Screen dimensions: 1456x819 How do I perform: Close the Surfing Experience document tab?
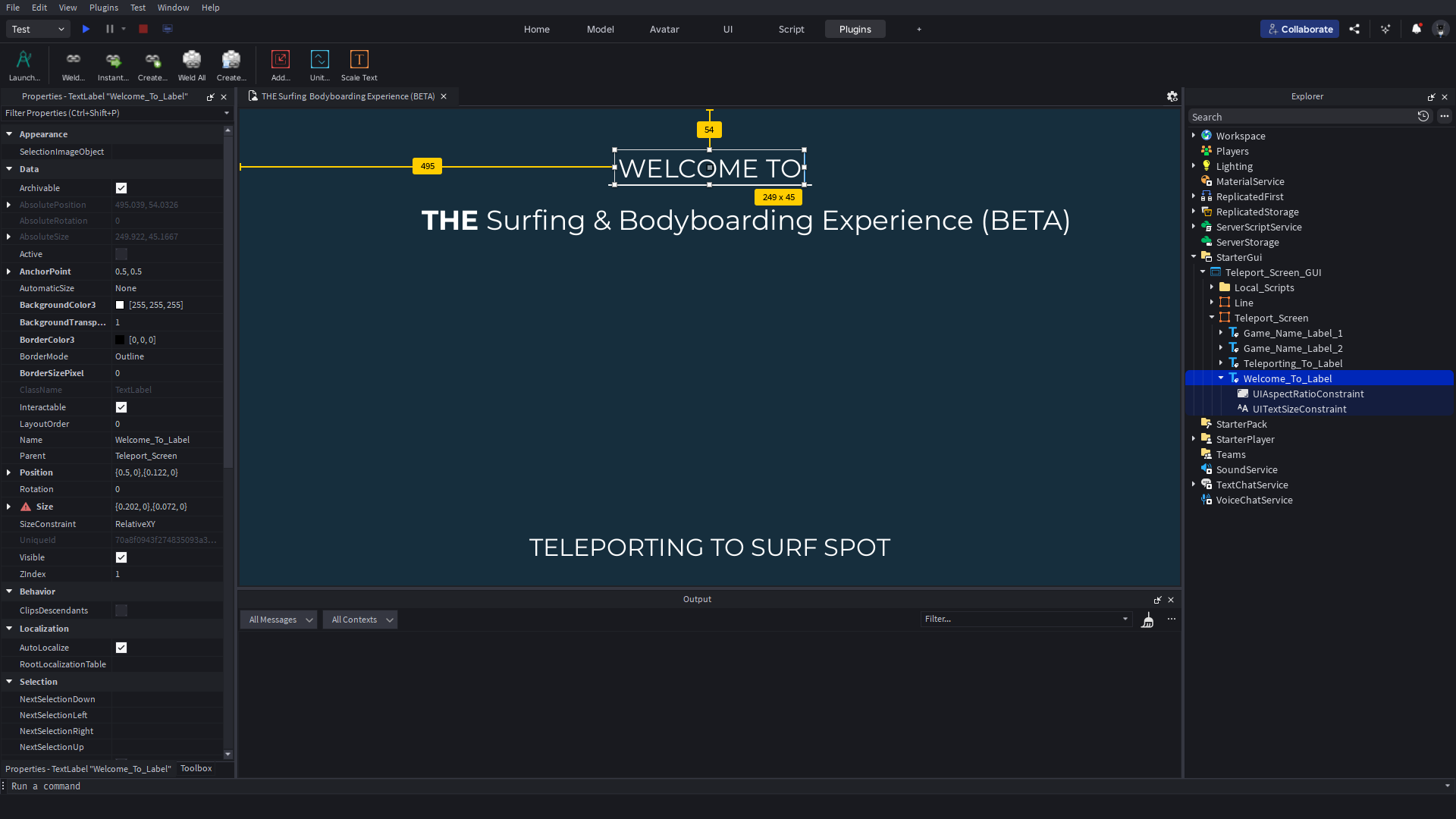click(444, 96)
